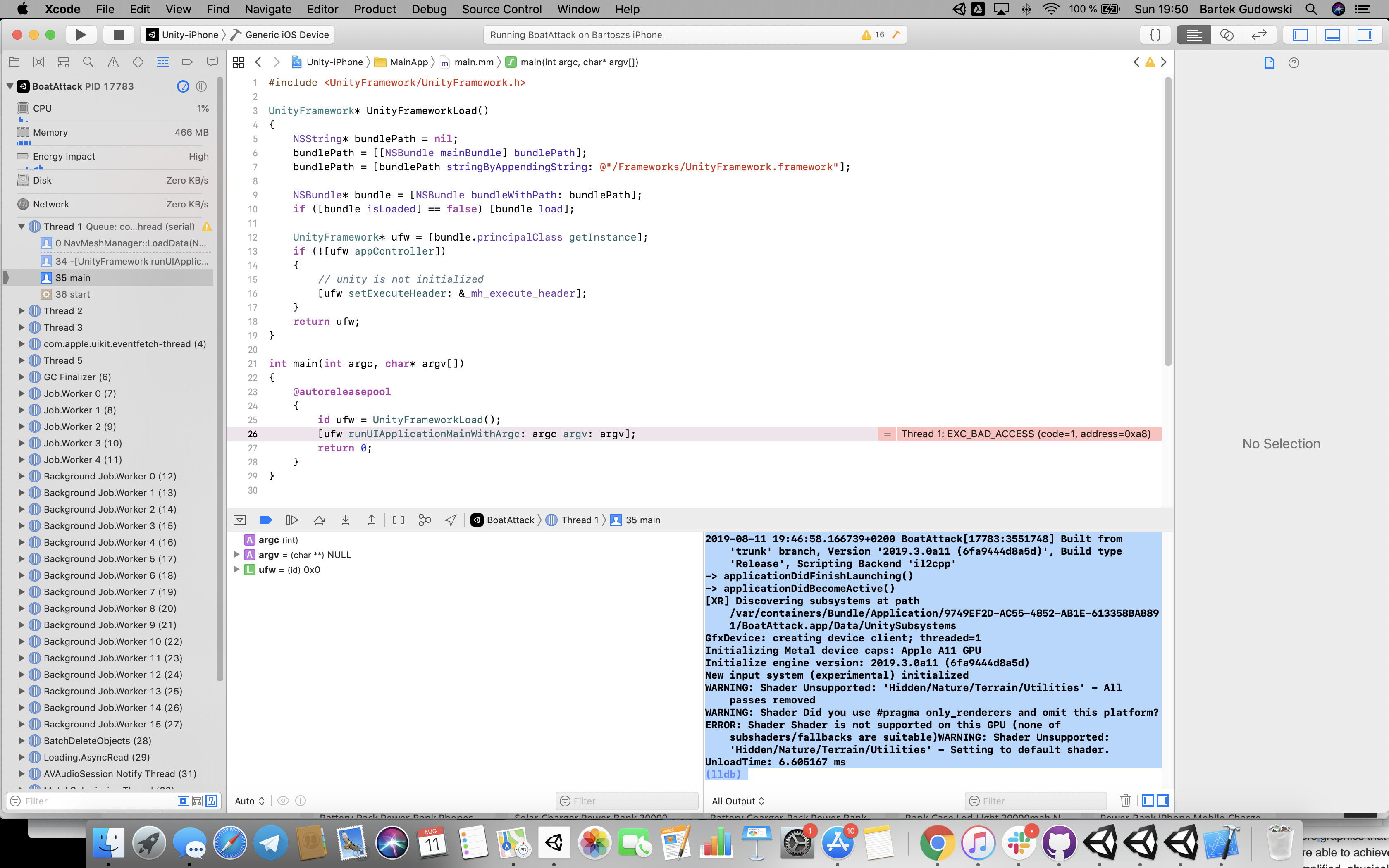The width and height of the screenshot is (1389, 868).
Task: Expand the Thread 2 entry
Action: [21, 310]
